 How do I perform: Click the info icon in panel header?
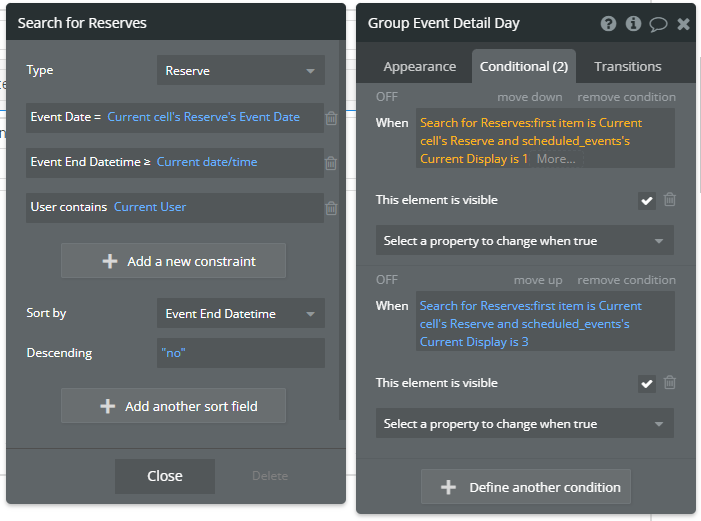click(x=633, y=24)
